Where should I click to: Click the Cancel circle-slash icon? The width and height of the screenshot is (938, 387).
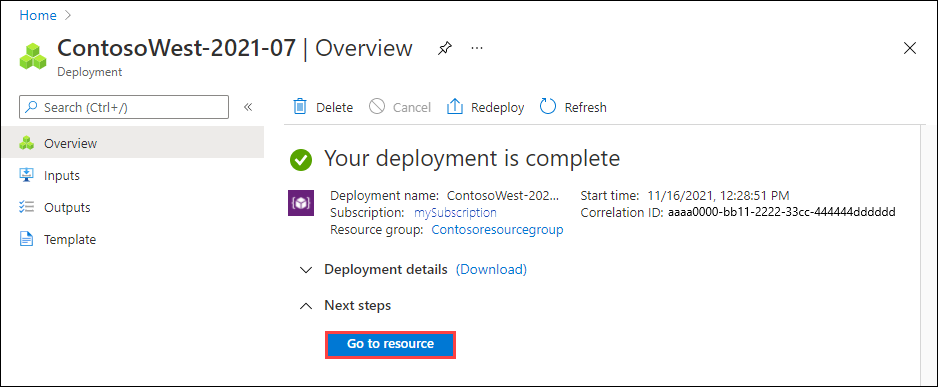377,107
